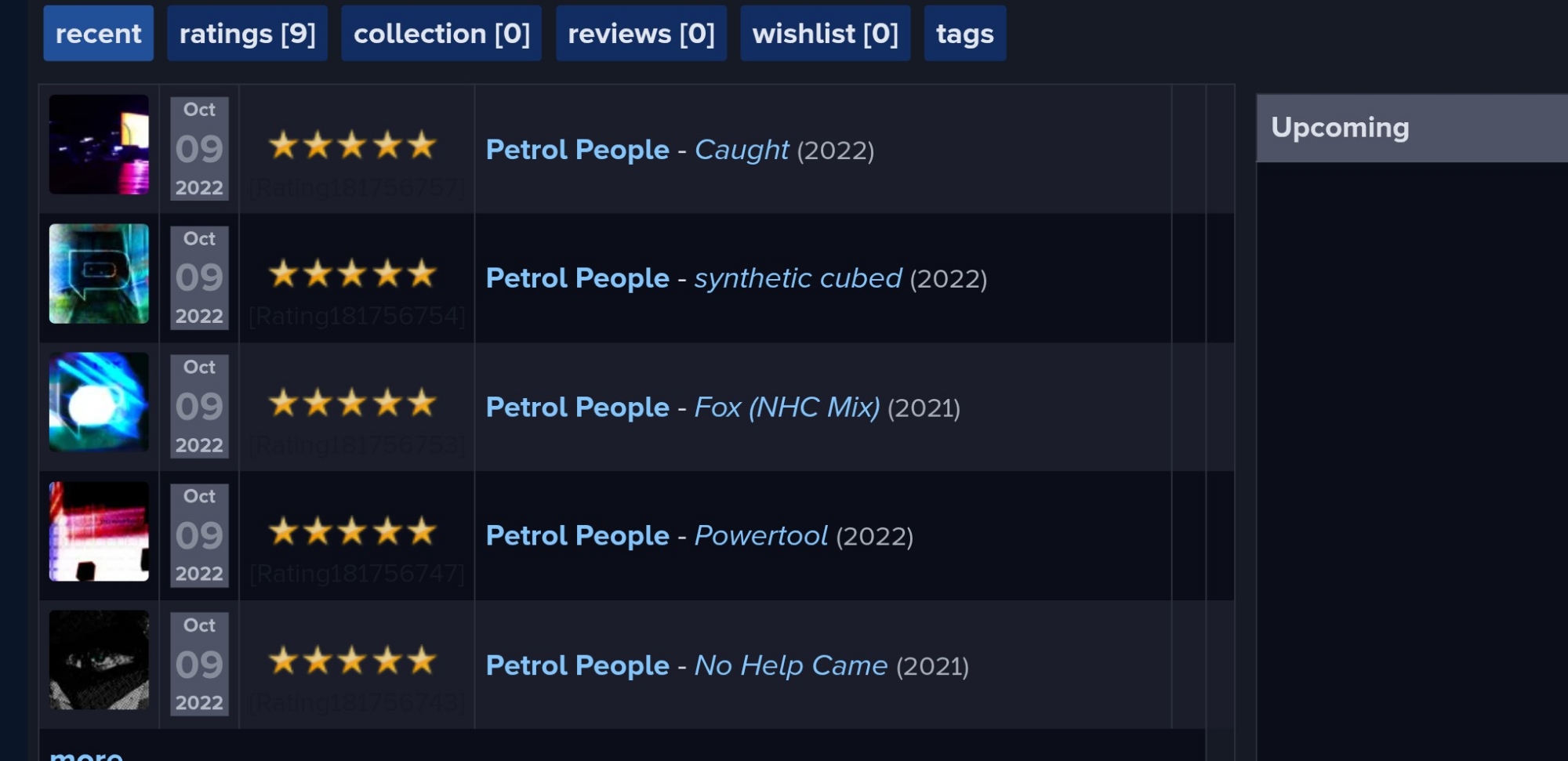Open the Fox (NHC Mix) cover thumbnail
This screenshot has height=761, width=1568.
(99, 402)
